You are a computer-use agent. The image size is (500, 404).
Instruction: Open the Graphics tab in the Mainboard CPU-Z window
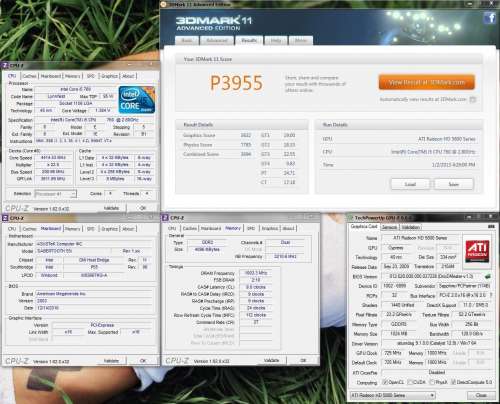pyautogui.click(x=109, y=229)
